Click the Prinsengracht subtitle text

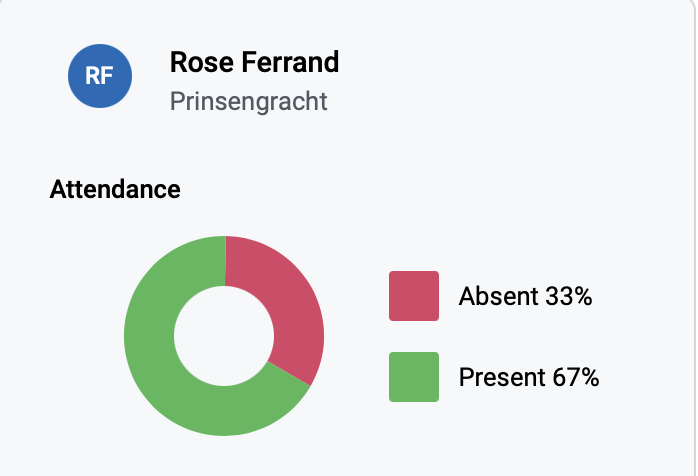(248, 101)
